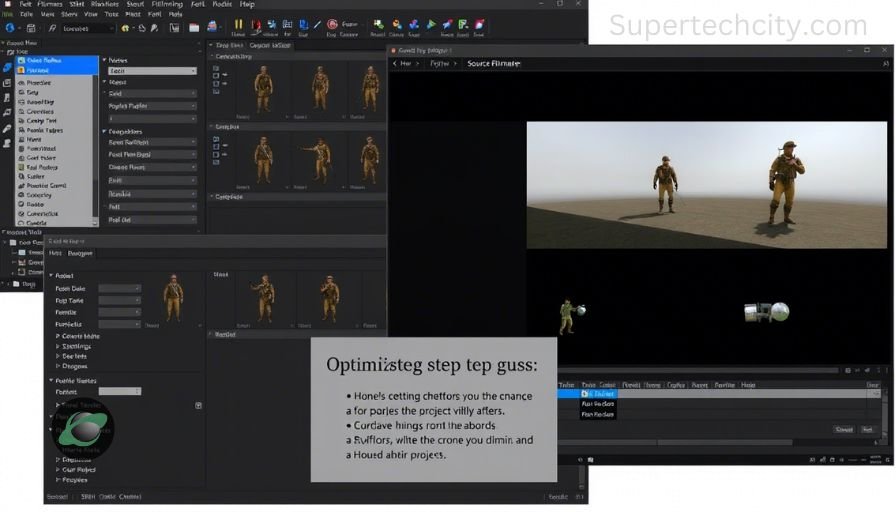Select the green play arrow toolbar icon

[433, 24]
